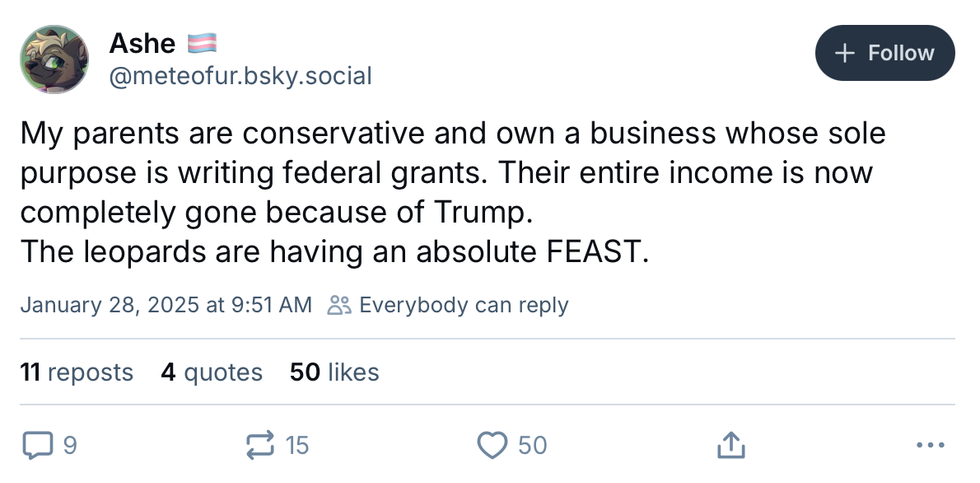The width and height of the screenshot is (980, 483).
Task: Follow the account using Follow button
Action: tap(885, 53)
